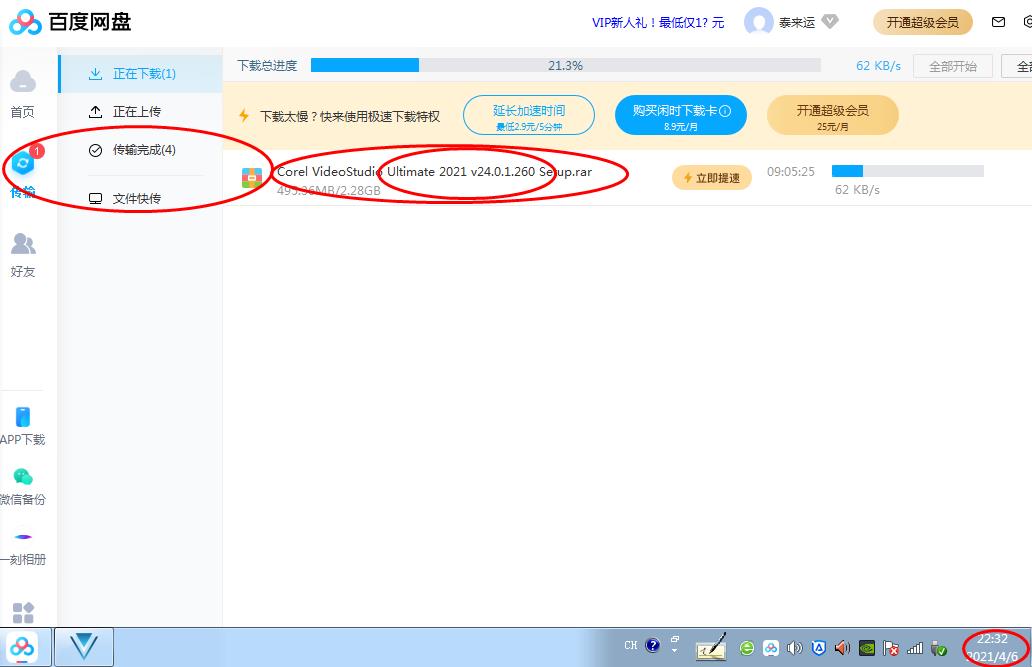This screenshot has height=667, width=1032.
Task: Switch to 传输完成(4) tab
Action: click(x=140, y=150)
